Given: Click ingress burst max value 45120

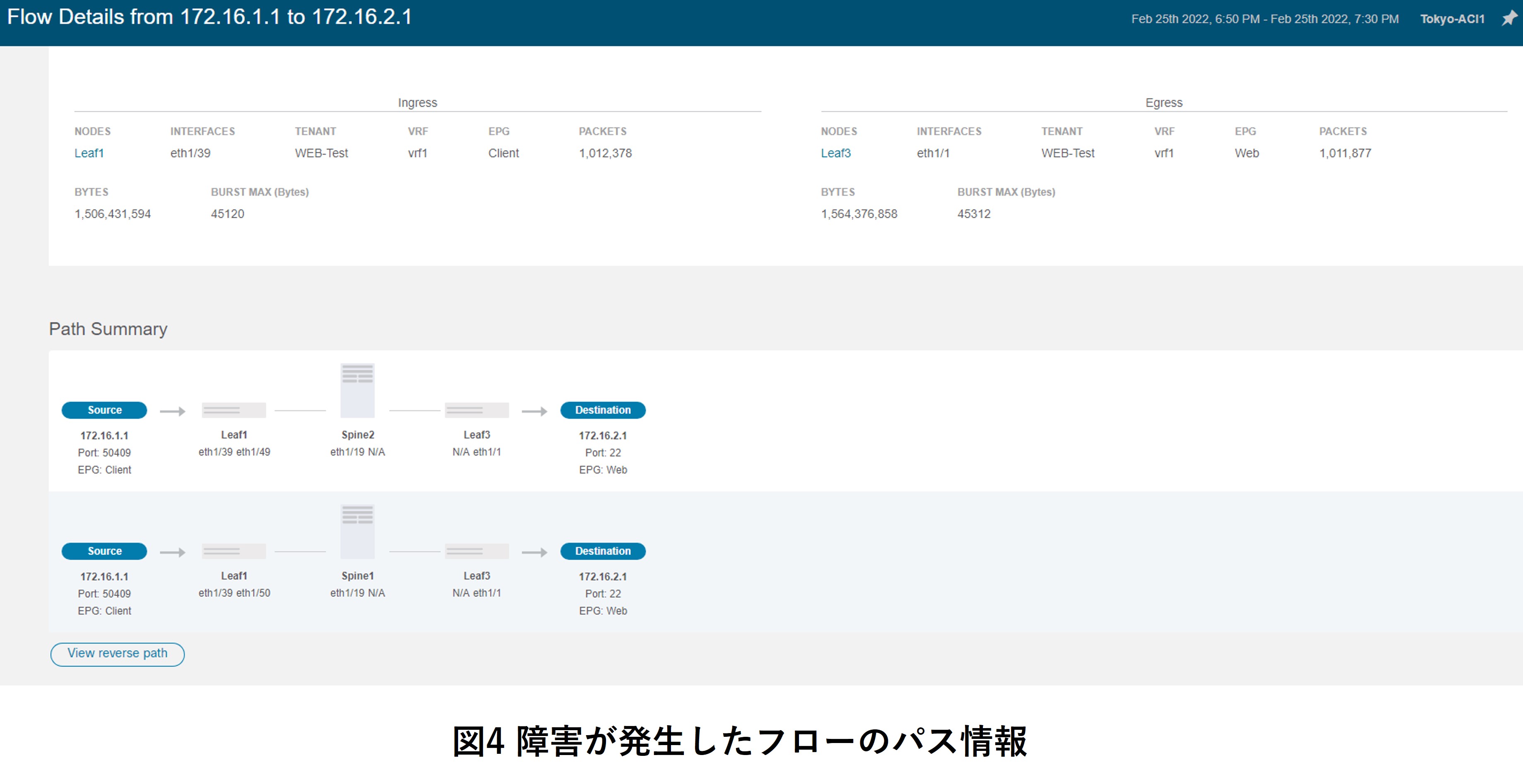Looking at the screenshot, I should 228,214.
